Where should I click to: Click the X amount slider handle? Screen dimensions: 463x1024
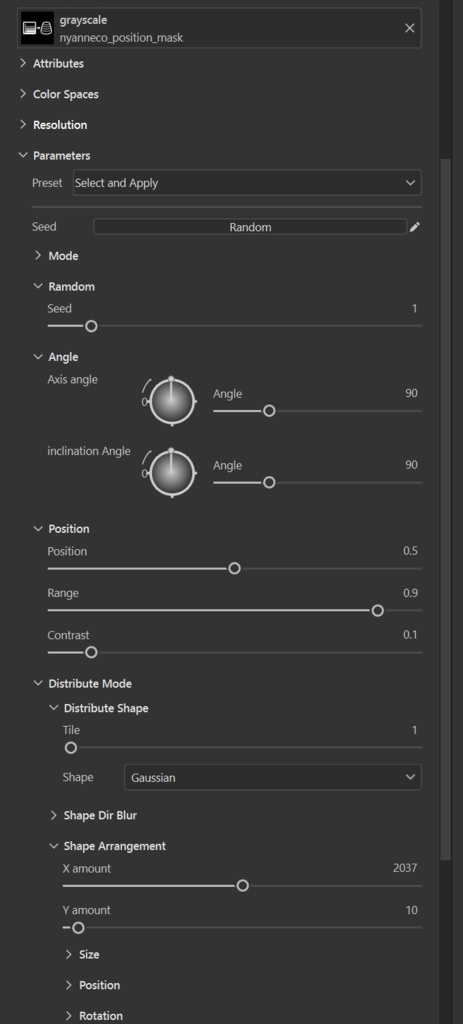[x=242, y=886]
